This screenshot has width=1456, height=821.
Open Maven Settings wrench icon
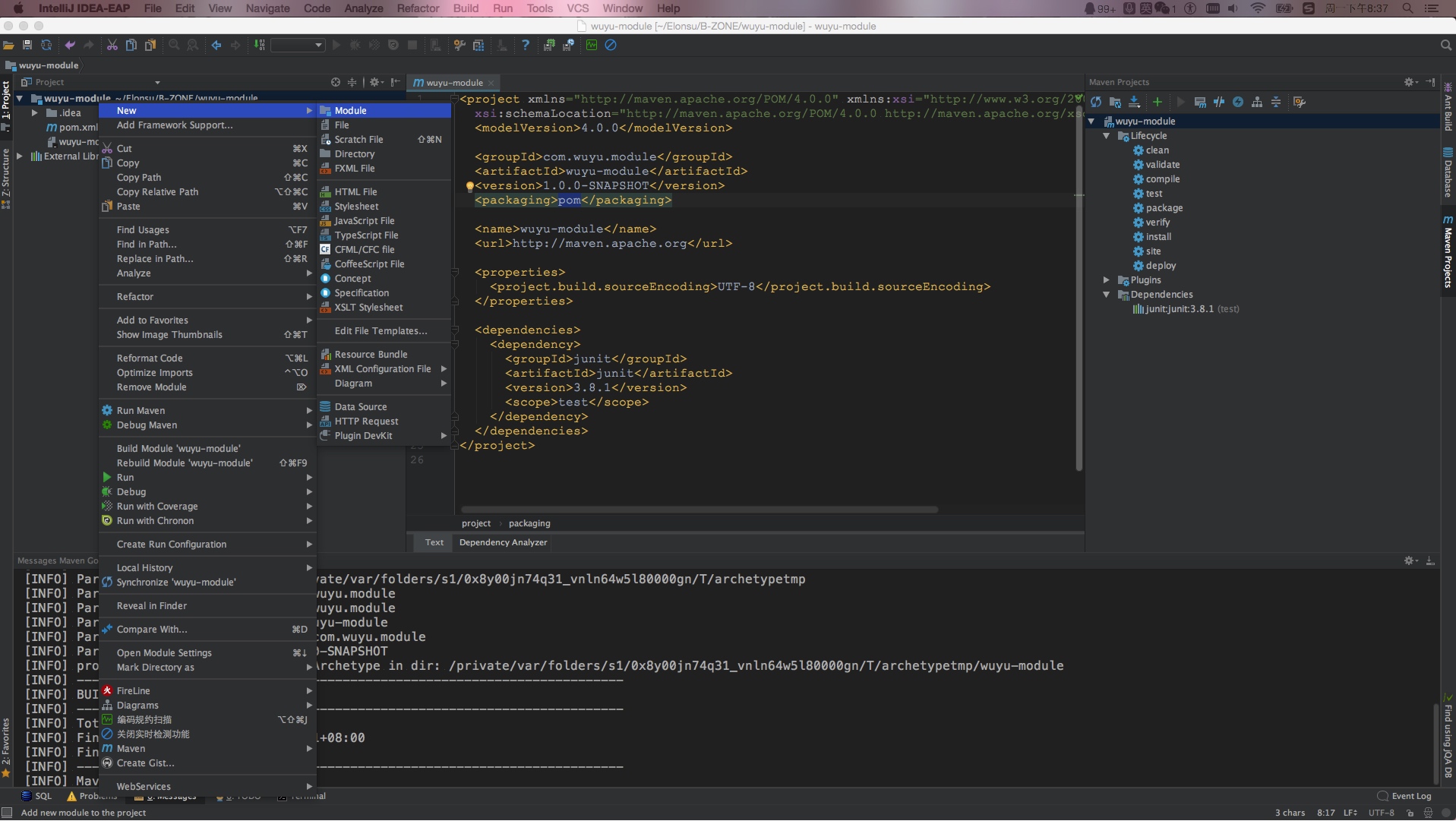point(1300,102)
